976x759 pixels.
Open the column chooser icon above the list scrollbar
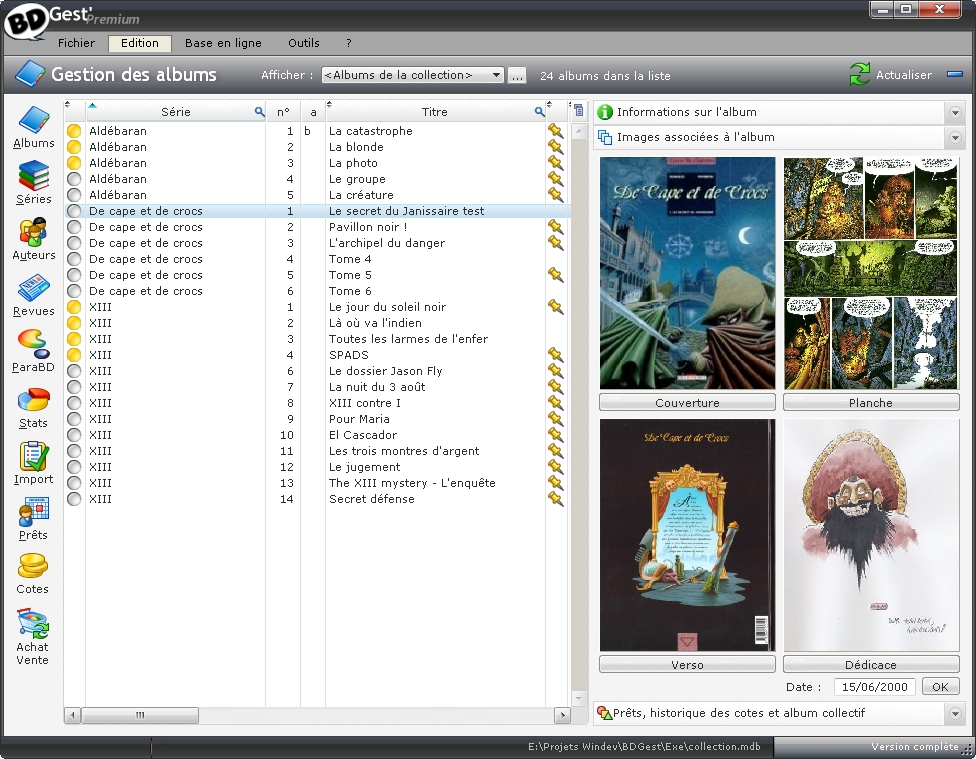(578, 110)
